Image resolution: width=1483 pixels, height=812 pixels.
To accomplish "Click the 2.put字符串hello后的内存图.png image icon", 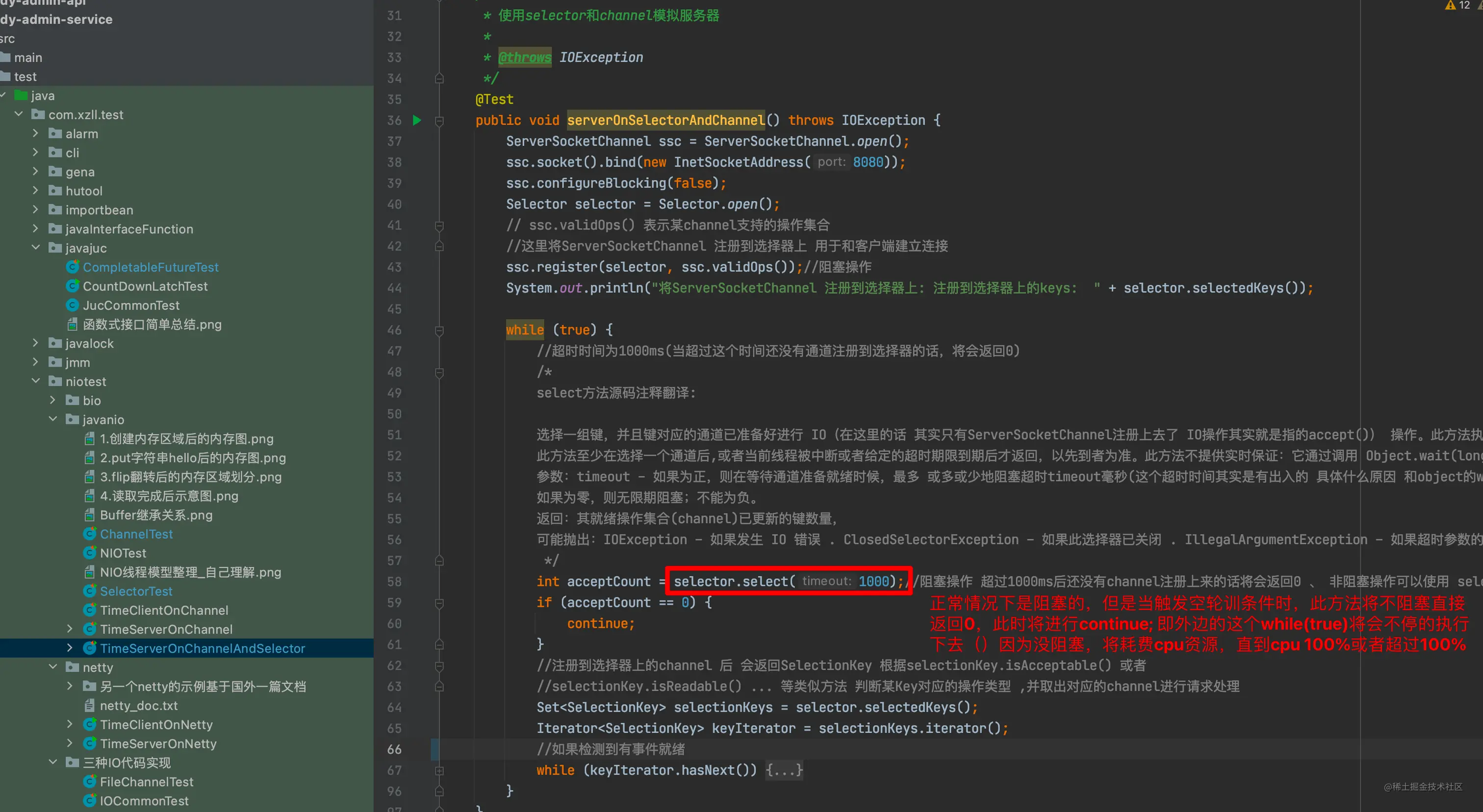I will pyautogui.click(x=90, y=457).
